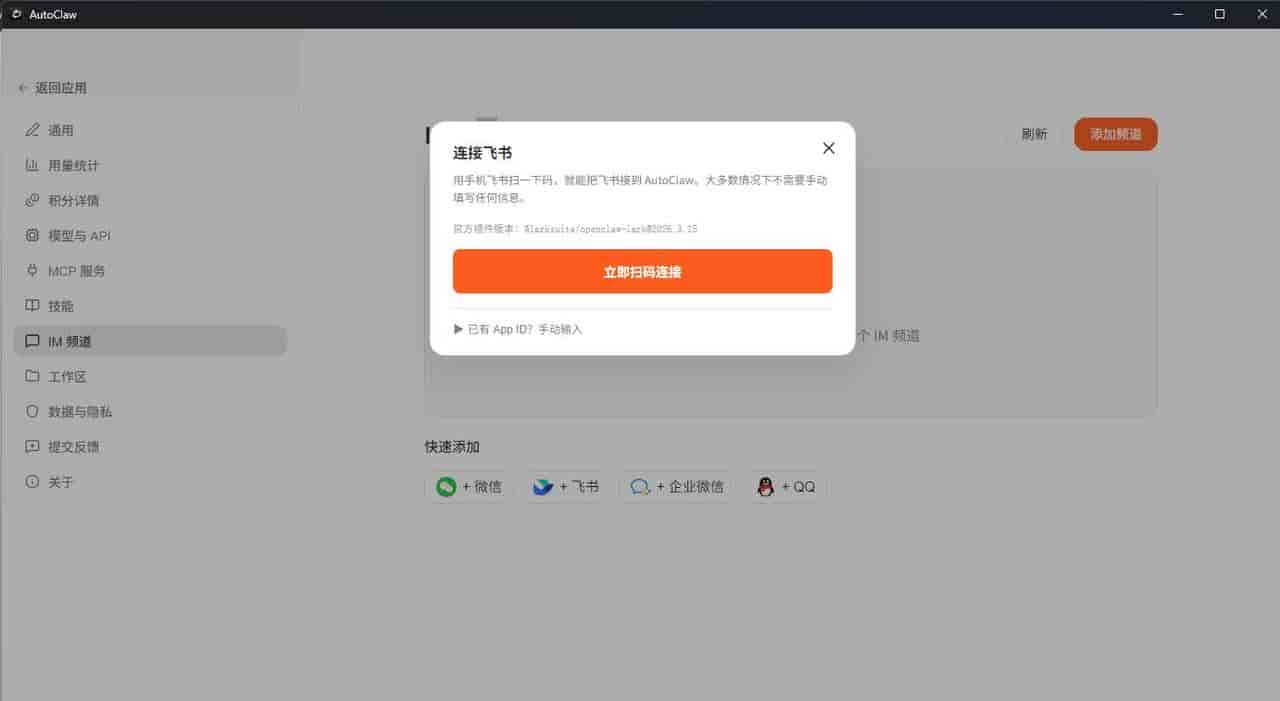Open the 提交反馈 page
This screenshot has height=701, width=1280.
point(150,447)
